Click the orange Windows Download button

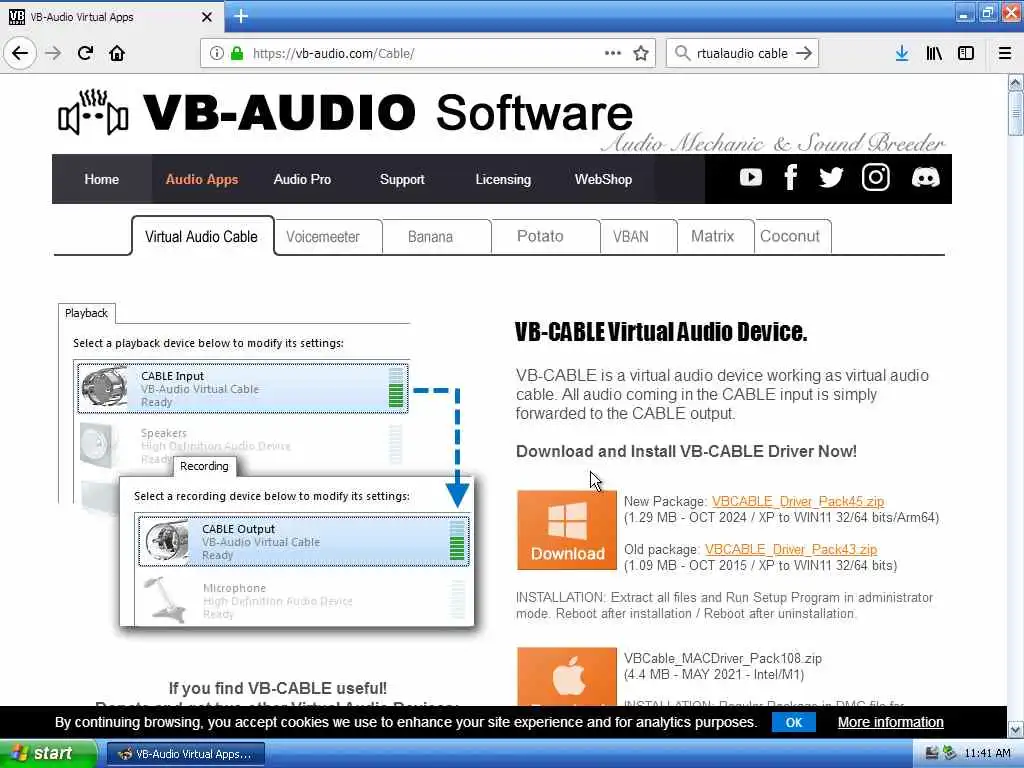point(567,530)
